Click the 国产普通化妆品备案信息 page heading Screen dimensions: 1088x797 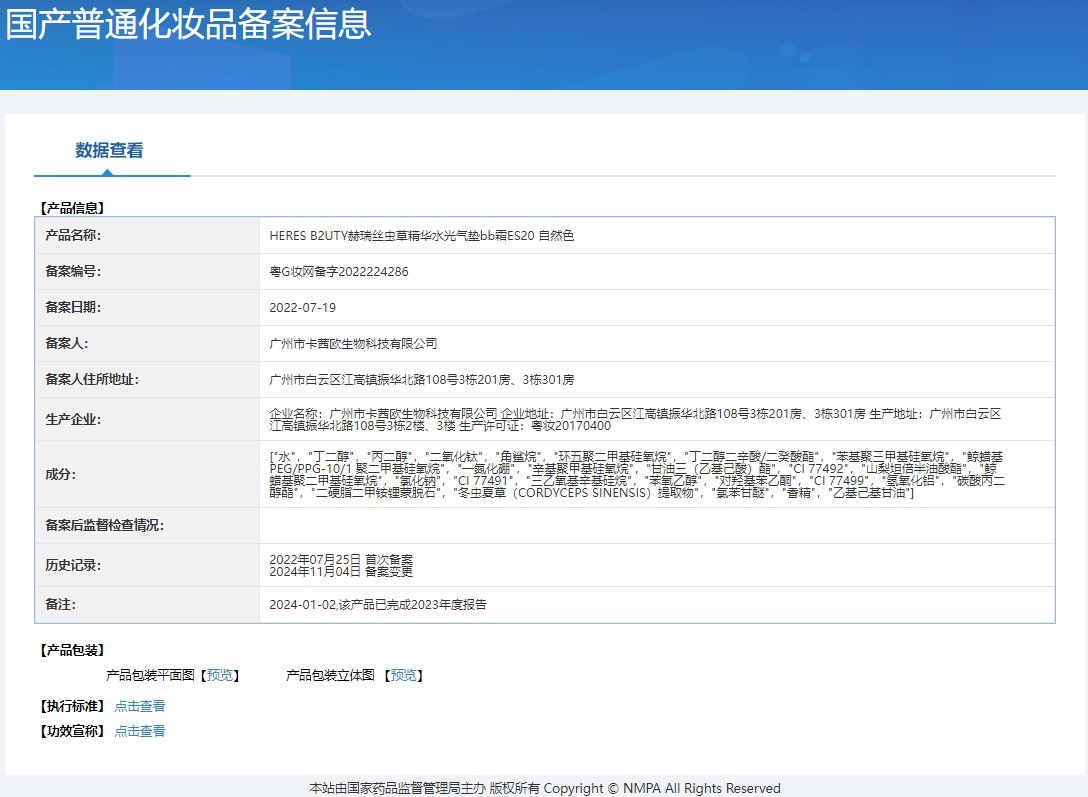click(188, 24)
